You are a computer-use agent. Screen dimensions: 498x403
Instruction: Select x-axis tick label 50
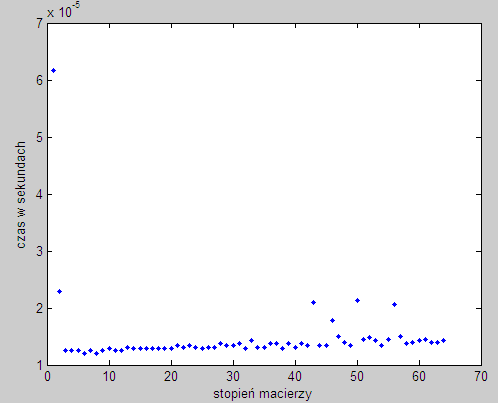pyautogui.click(x=357, y=377)
